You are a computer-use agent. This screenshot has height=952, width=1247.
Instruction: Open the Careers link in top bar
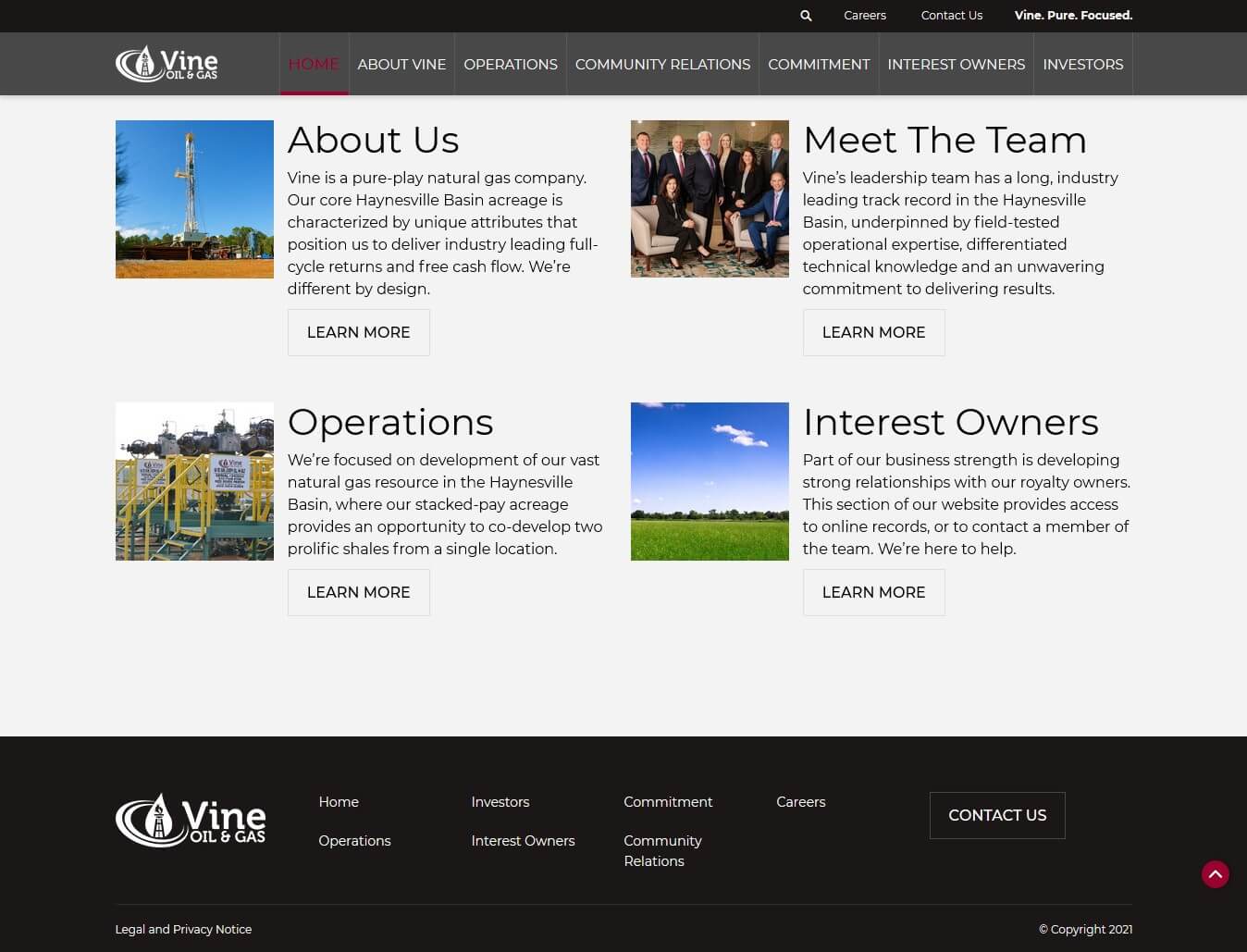click(x=864, y=16)
